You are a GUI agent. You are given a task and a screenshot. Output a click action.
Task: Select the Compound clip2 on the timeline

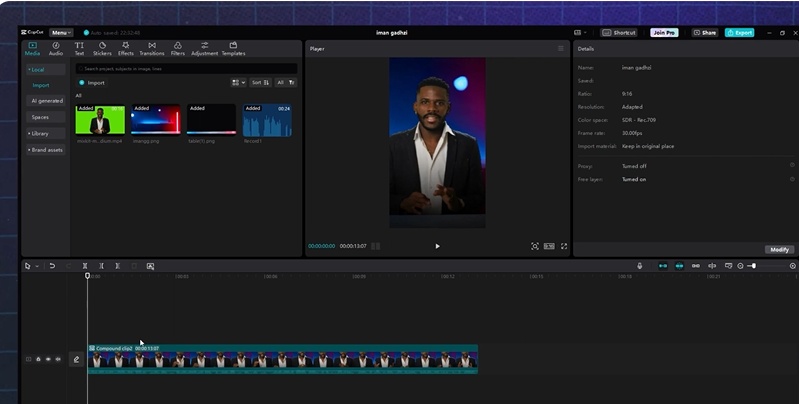pyautogui.click(x=283, y=360)
